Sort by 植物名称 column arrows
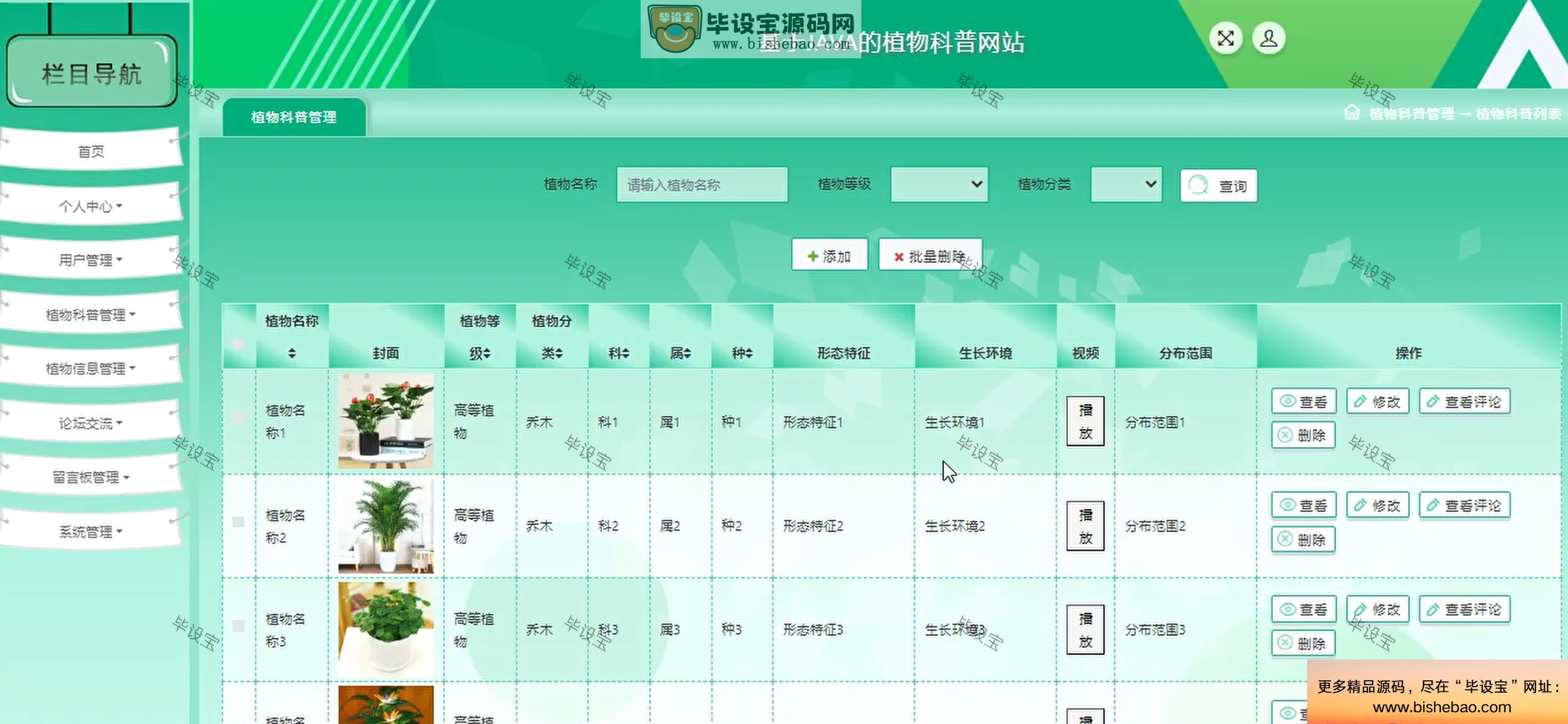This screenshot has height=724, width=1568. (292, 353)
